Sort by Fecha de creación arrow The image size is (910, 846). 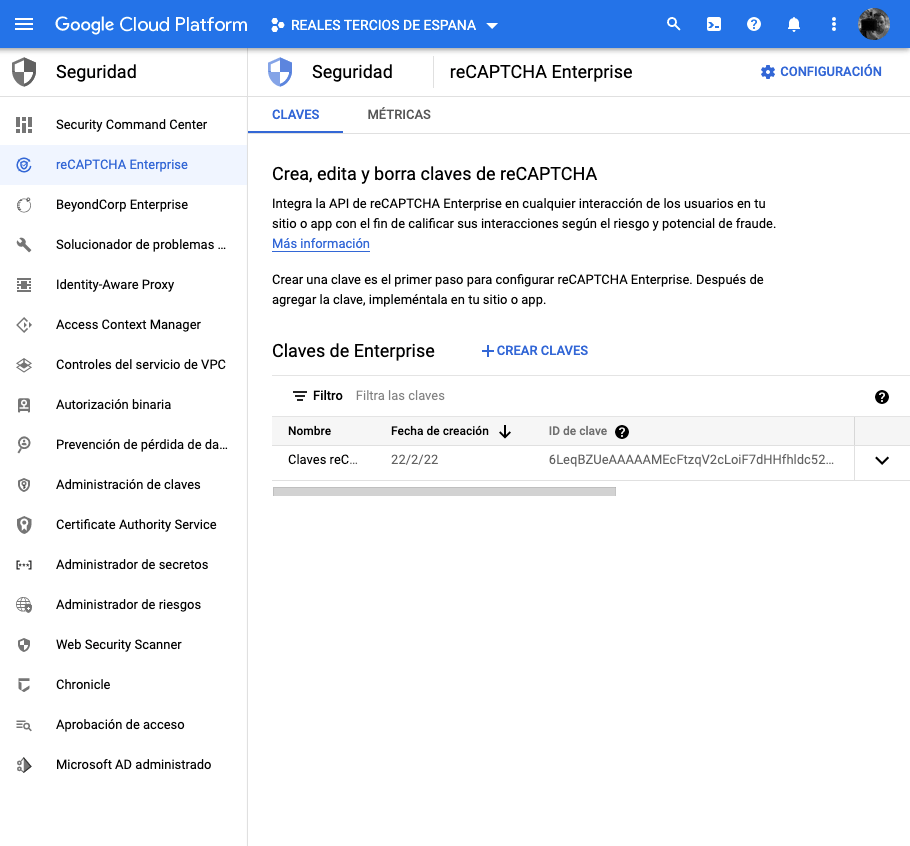(x=505, y=432)
